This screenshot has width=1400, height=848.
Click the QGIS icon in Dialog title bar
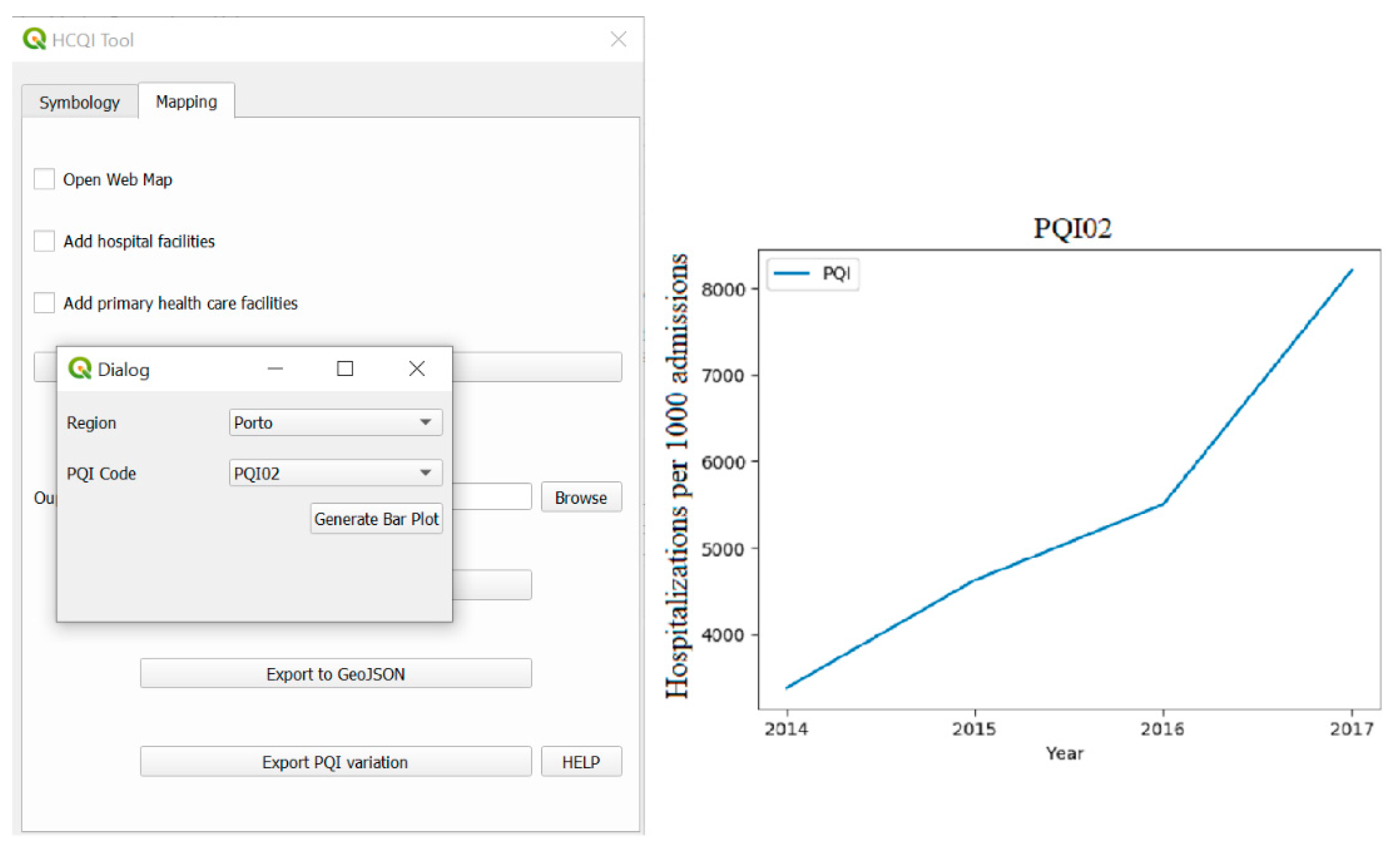[x=79, y=368]
